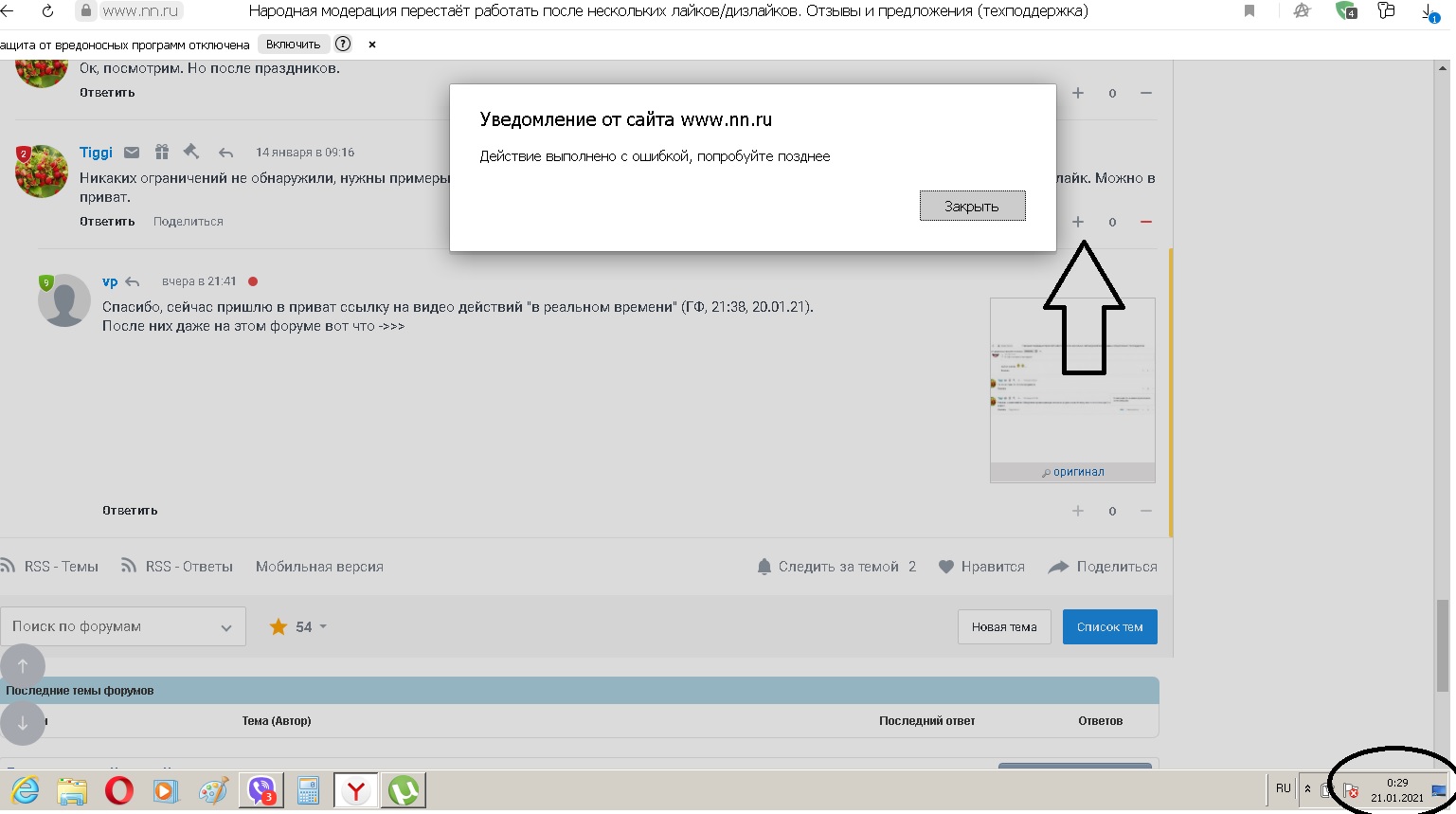Click the uTorrent taskbar icon
This screenshot has width=1456, height=814.
click(404, 790)
